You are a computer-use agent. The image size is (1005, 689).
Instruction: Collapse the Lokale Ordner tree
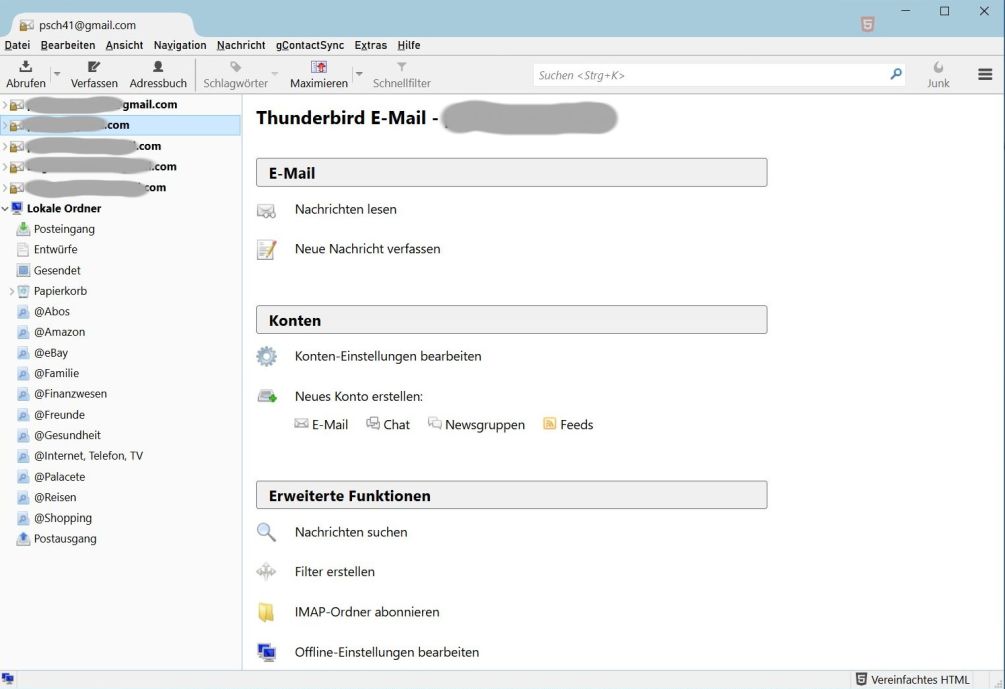tap(5, 208)
